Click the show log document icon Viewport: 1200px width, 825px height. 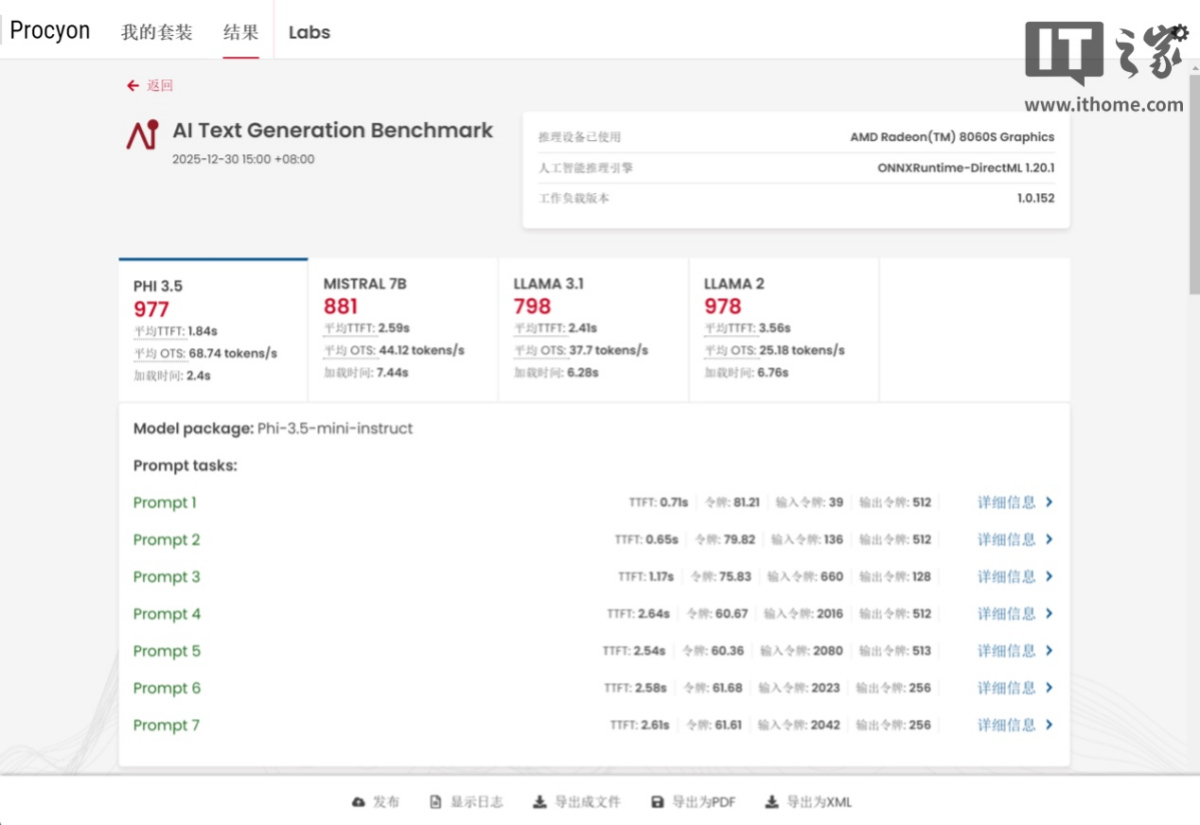point(435,802)
